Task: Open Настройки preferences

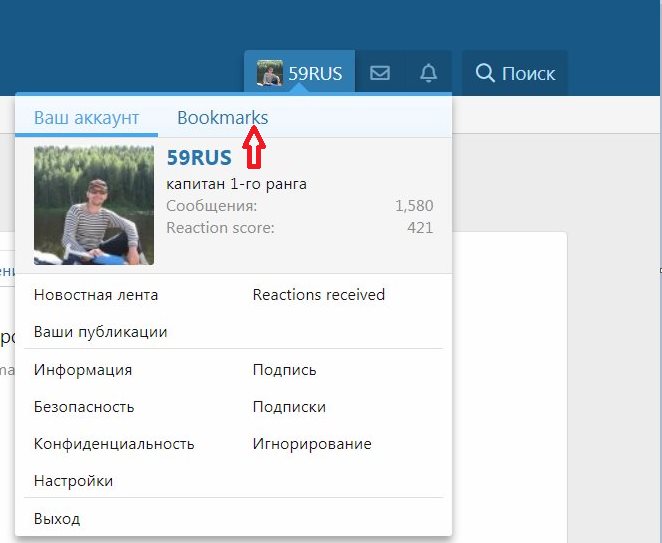Action: pos(73,481)
